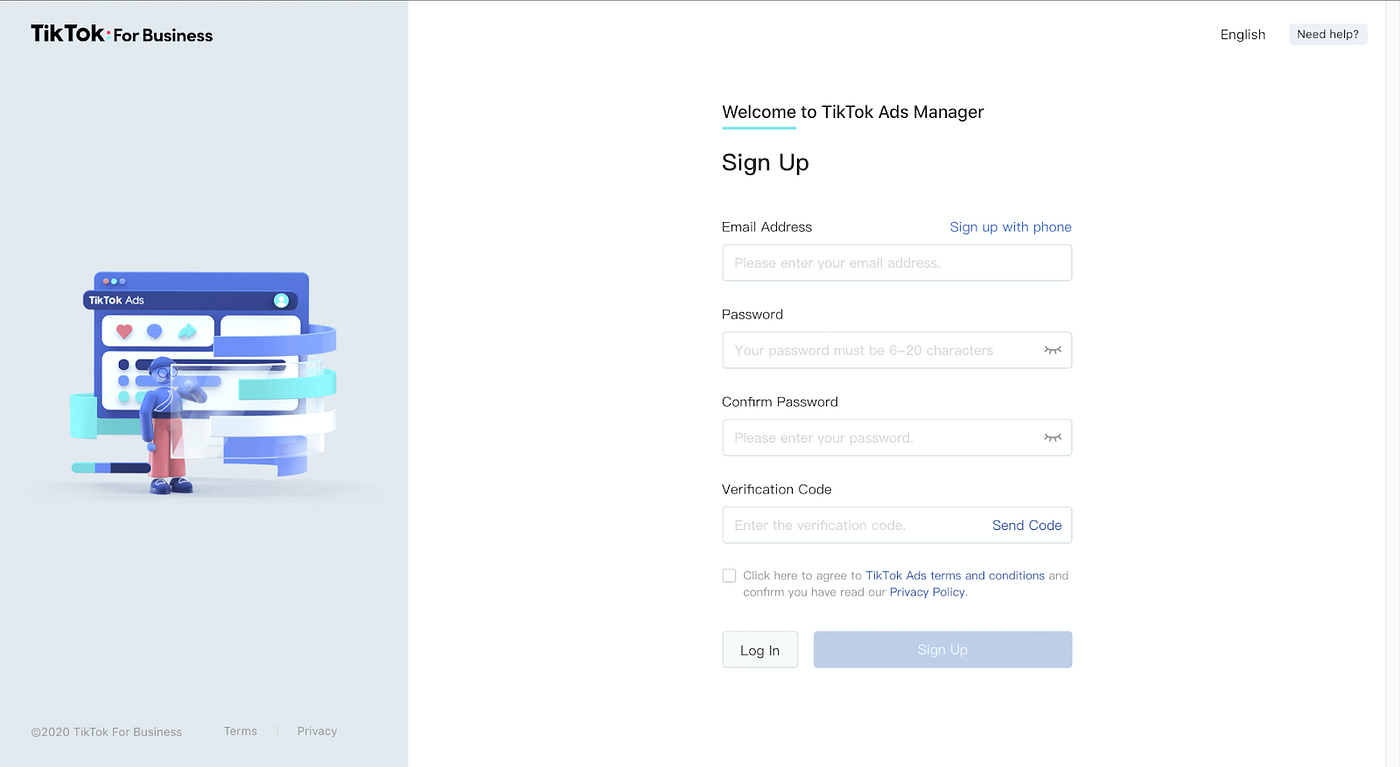The image size is (1400, 767).
Task: Click the TikTok Ads illustration graphic
Action: (204, 383)
